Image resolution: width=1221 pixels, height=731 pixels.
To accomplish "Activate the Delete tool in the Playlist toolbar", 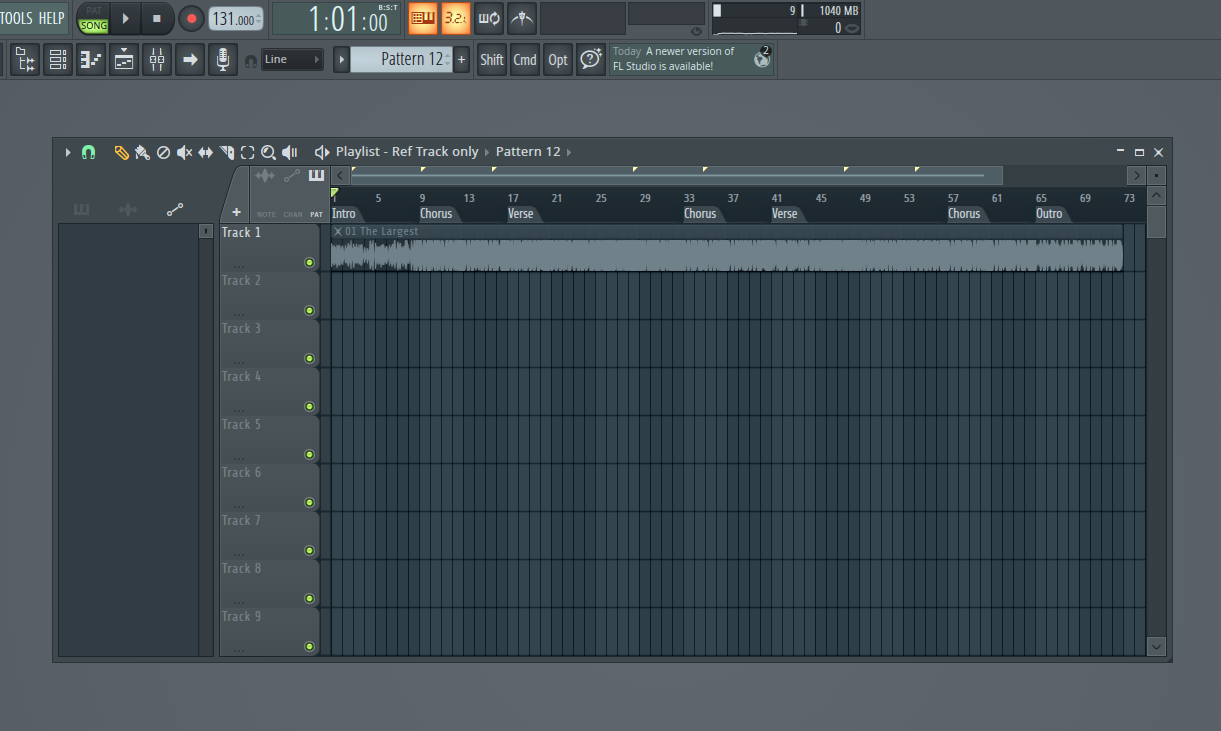I will point(163,152).
